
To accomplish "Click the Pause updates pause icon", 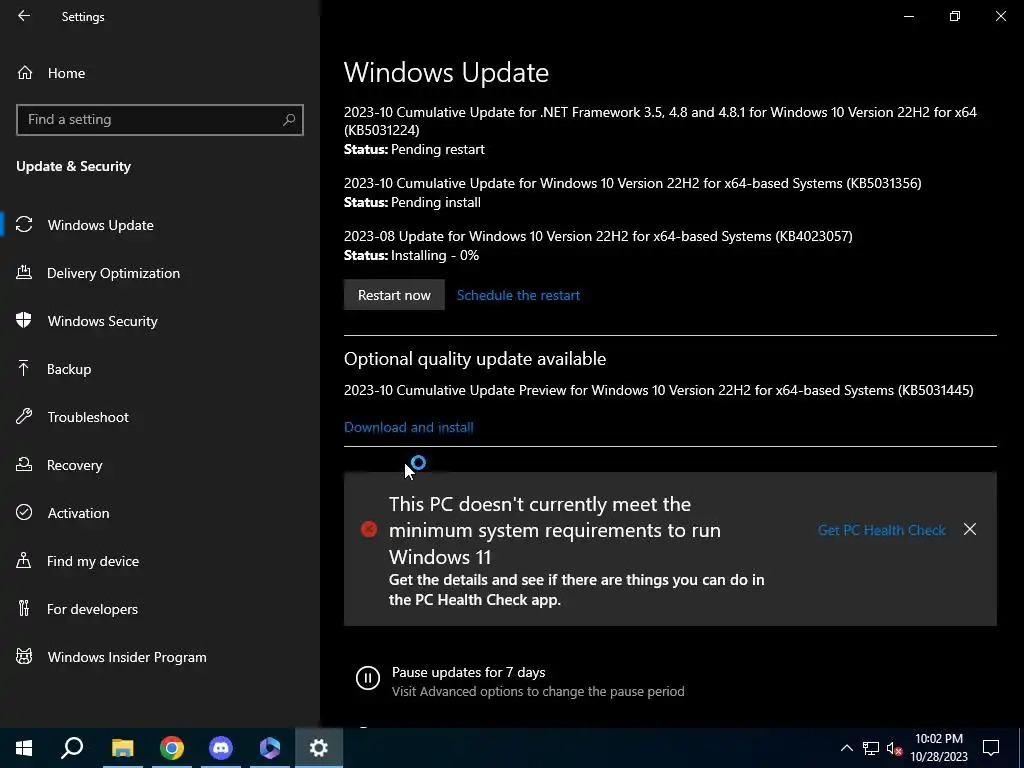I will [368, 678].
